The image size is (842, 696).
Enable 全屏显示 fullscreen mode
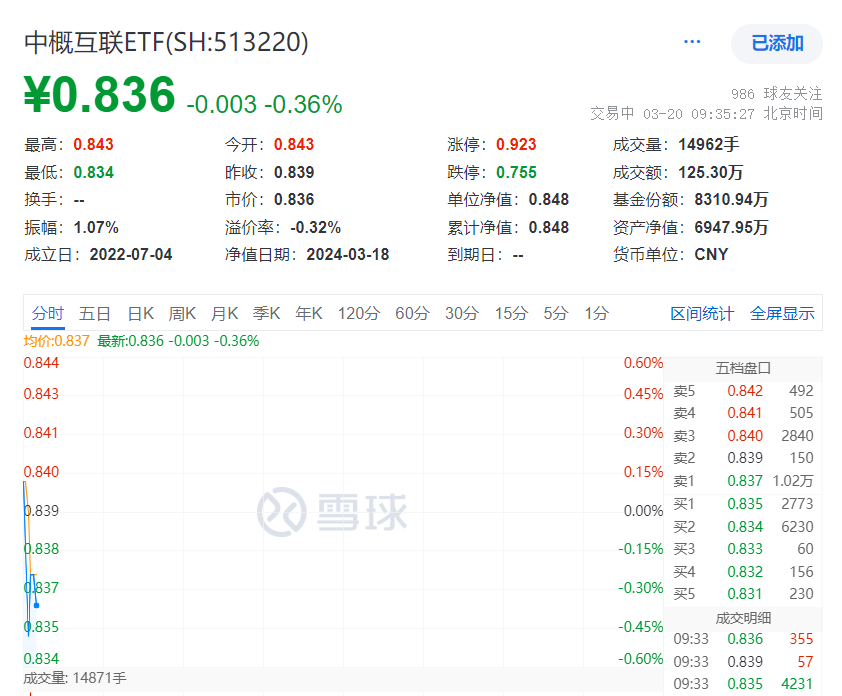click(782, 313)
